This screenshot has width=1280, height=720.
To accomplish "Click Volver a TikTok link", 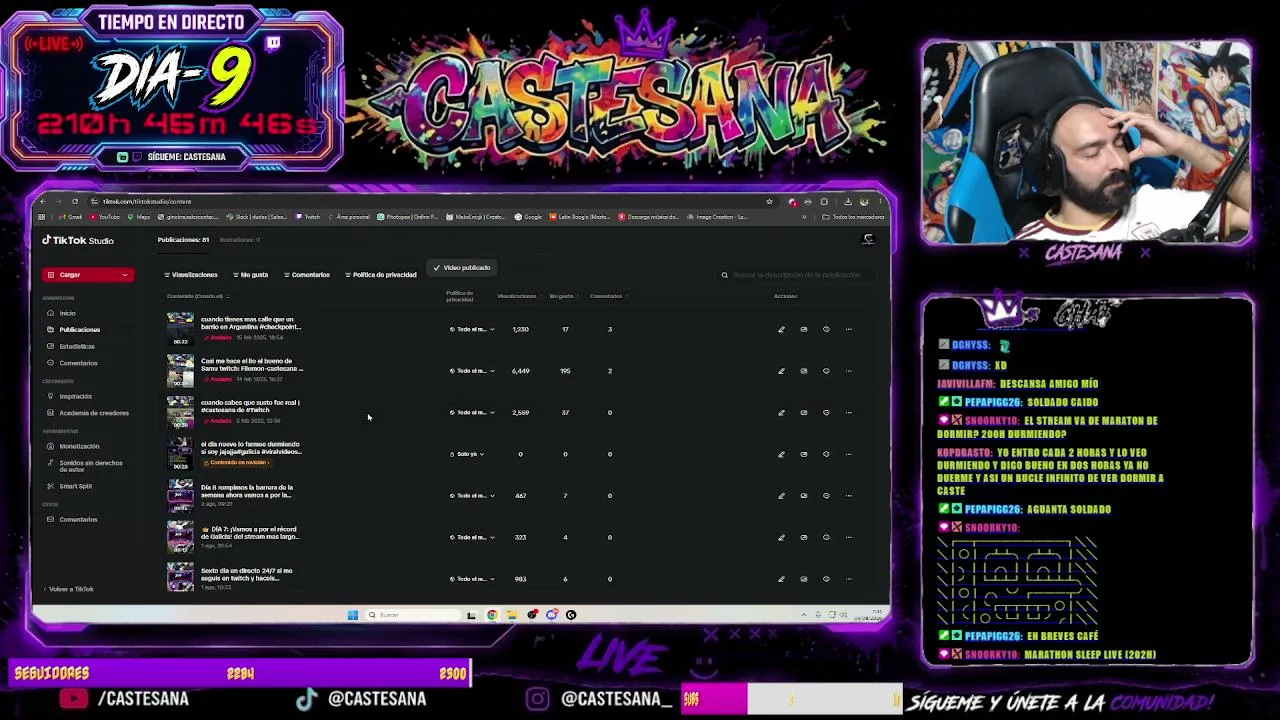I will pyautogui.click(x=69, y=589).
